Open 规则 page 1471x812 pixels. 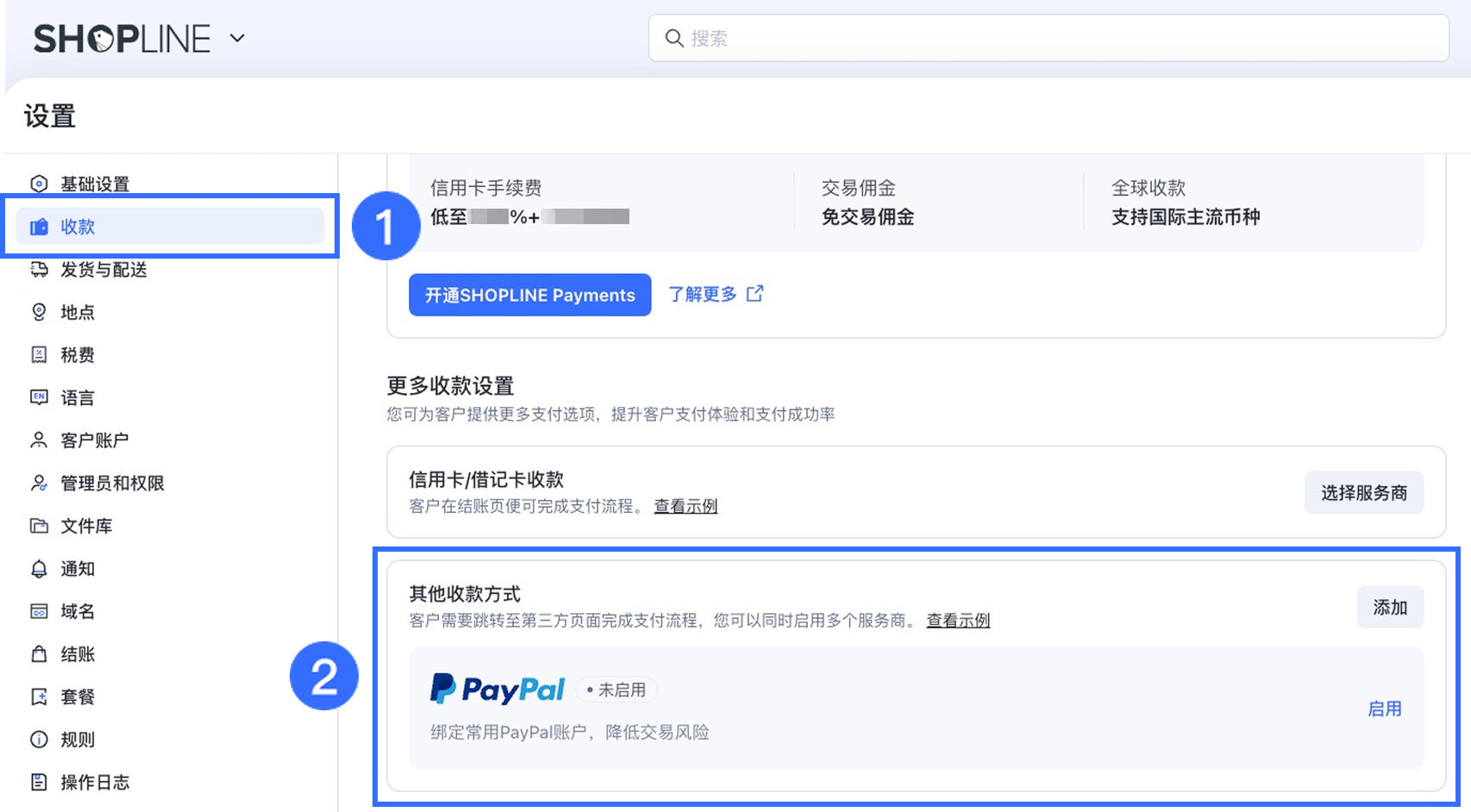coord(78,740)
